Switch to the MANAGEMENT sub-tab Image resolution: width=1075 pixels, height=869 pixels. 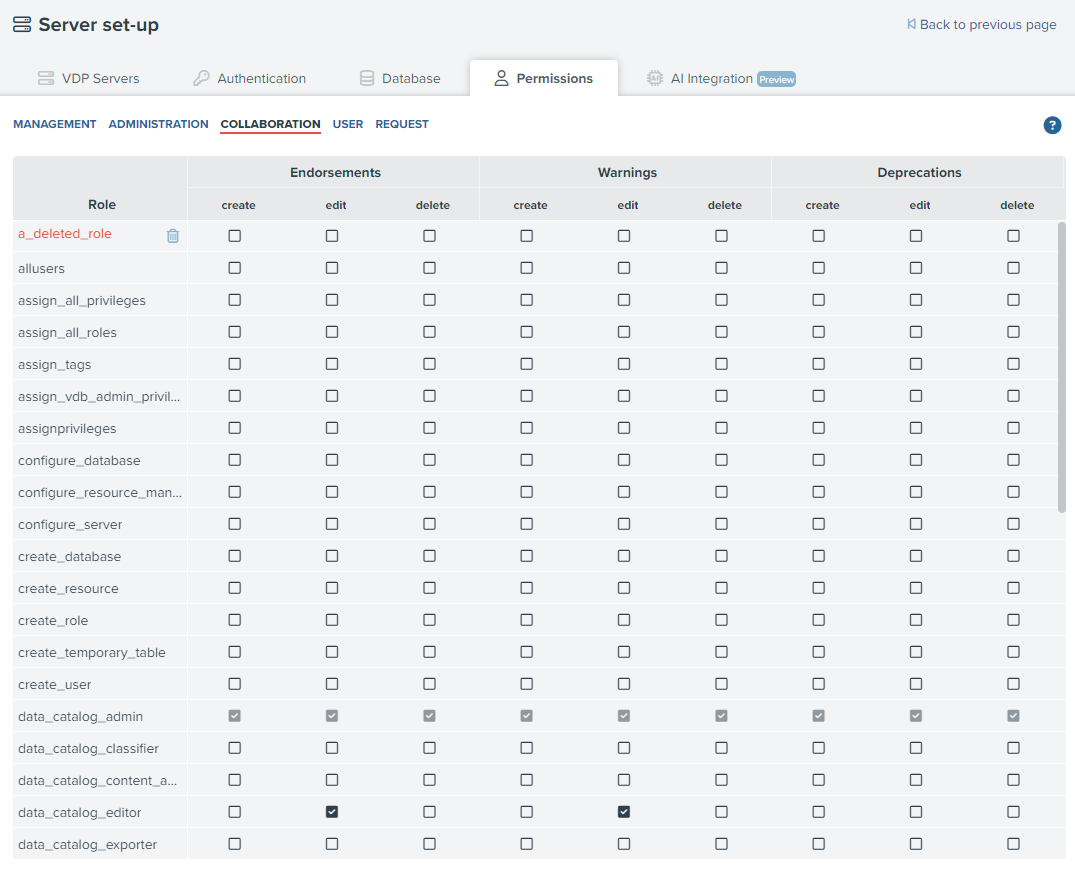coord(55,124)
